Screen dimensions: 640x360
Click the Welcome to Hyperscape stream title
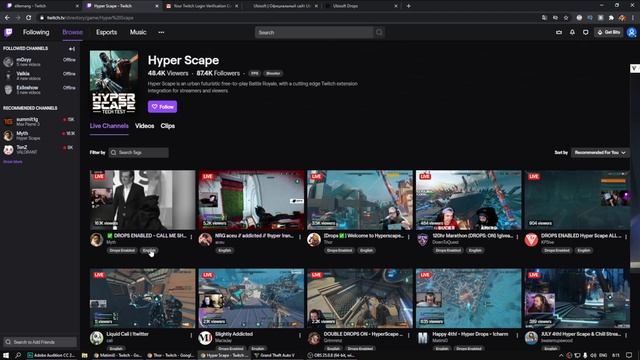point(364,236)
